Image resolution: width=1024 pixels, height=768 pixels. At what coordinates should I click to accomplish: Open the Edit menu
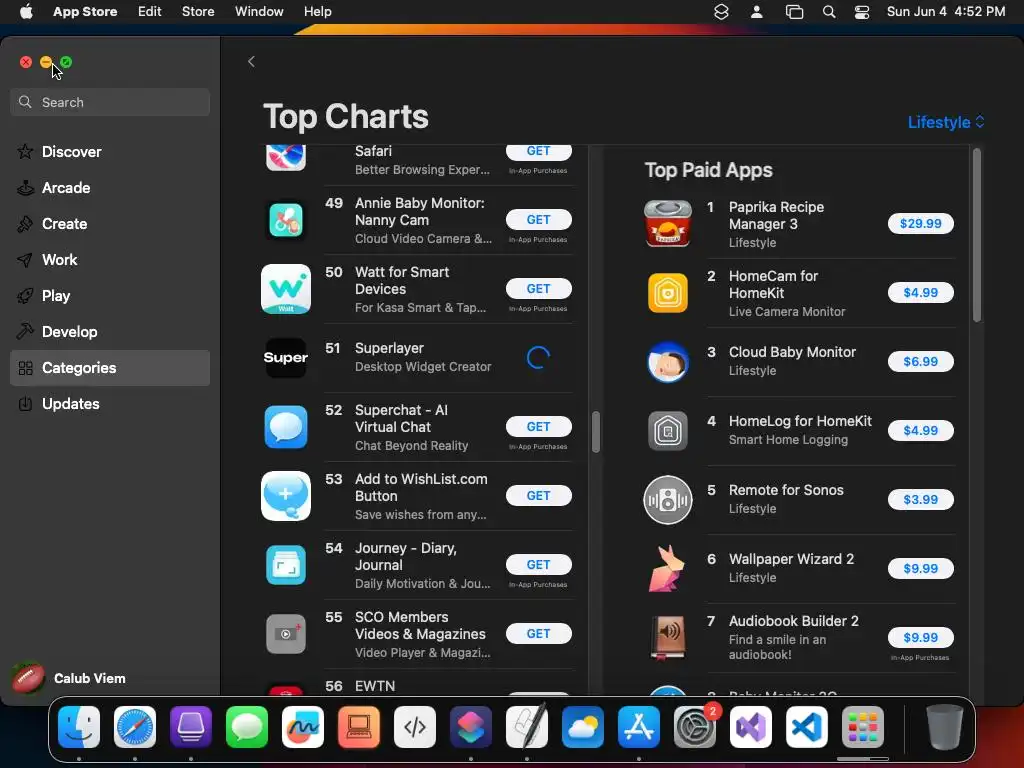pos(150,11)
